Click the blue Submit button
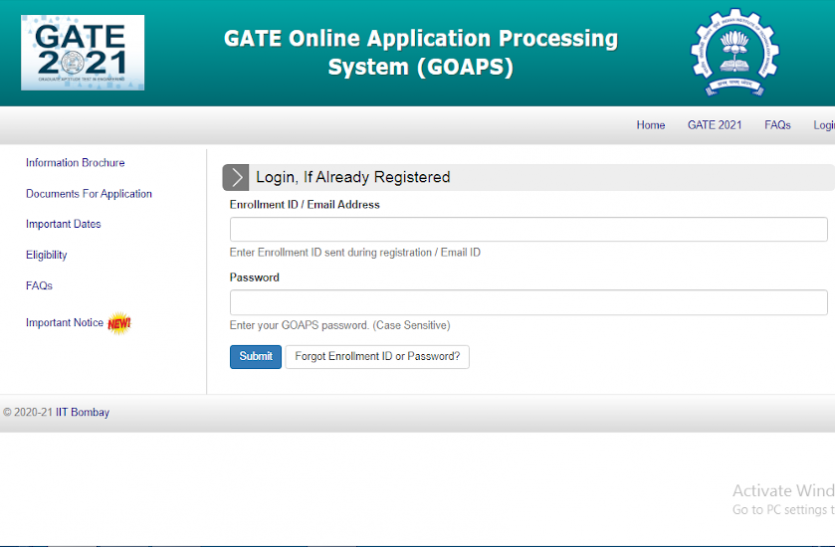This screenshot has width=835, height=547. (256, 357)
